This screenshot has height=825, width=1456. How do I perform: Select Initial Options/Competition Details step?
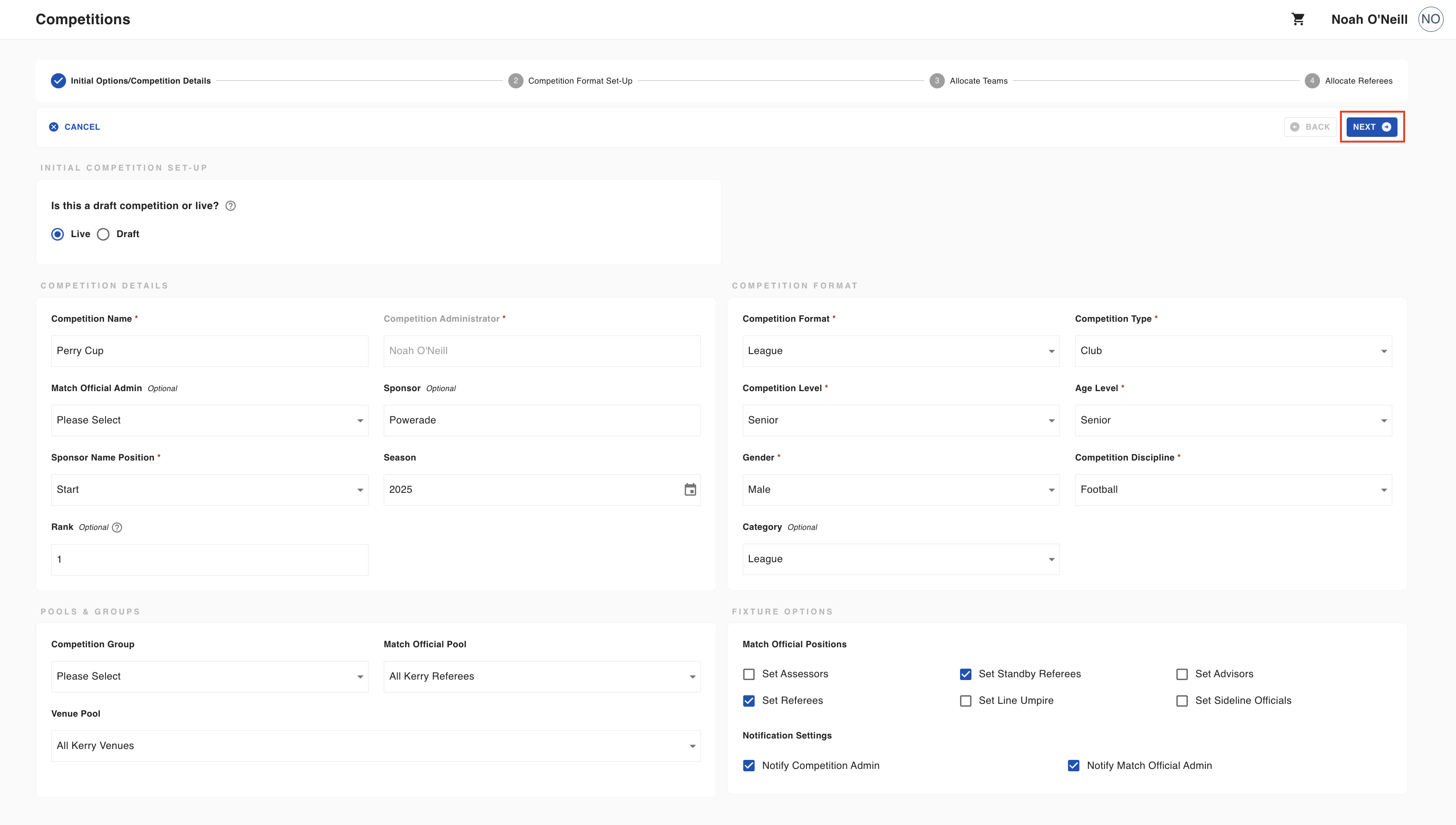[141, 81]
